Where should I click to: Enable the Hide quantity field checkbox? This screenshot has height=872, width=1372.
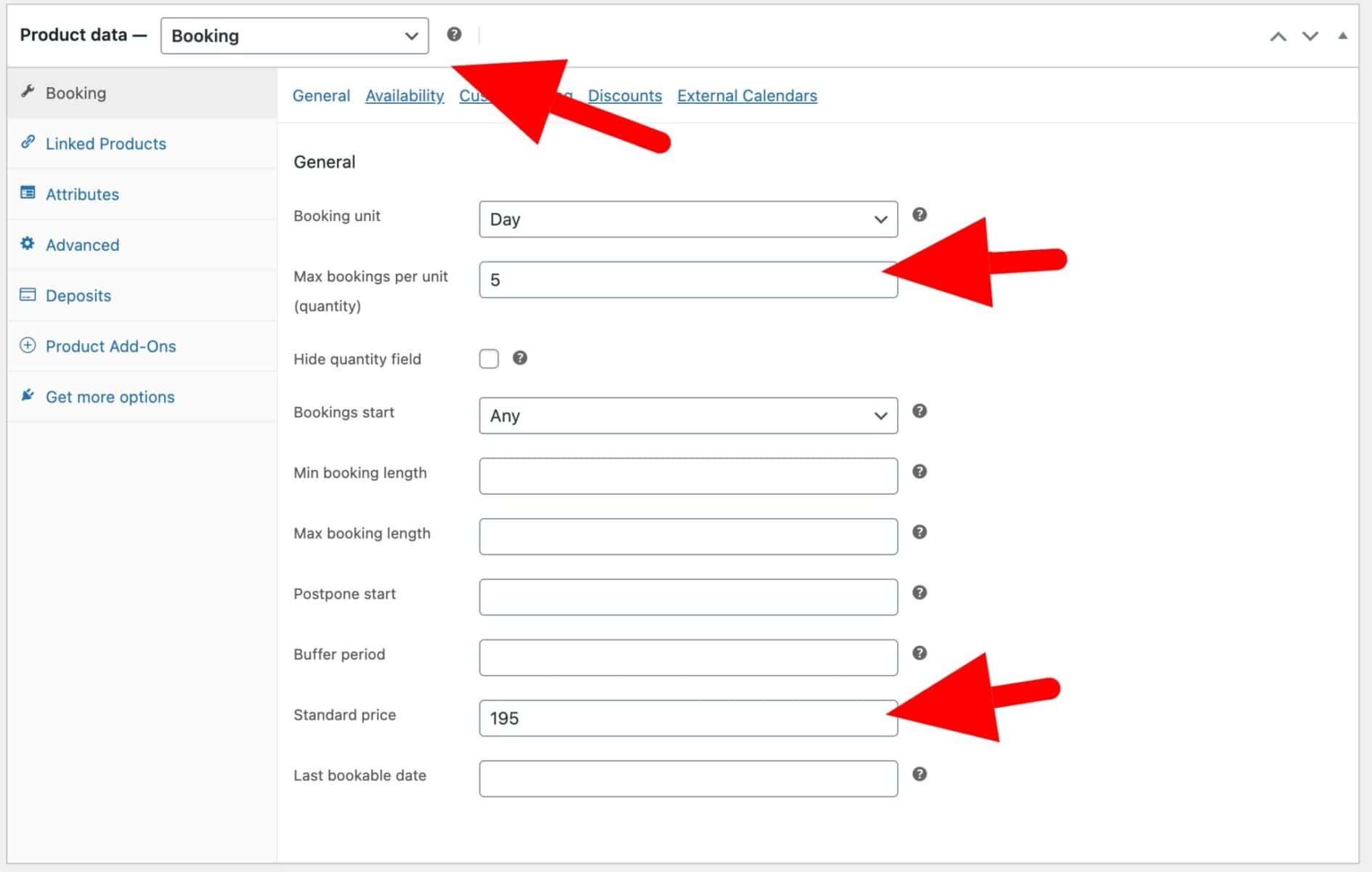(x=489, y=358)
